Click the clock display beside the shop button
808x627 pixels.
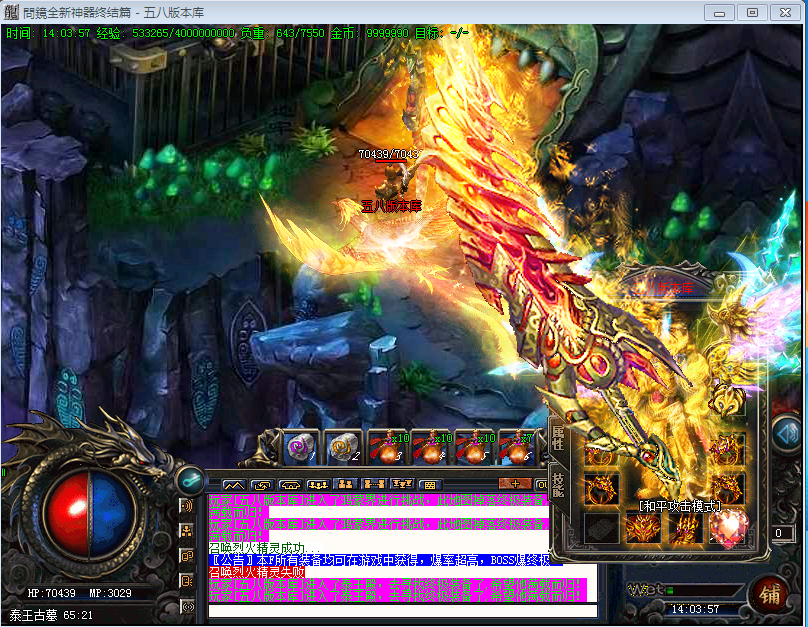[x=695, y=609]
